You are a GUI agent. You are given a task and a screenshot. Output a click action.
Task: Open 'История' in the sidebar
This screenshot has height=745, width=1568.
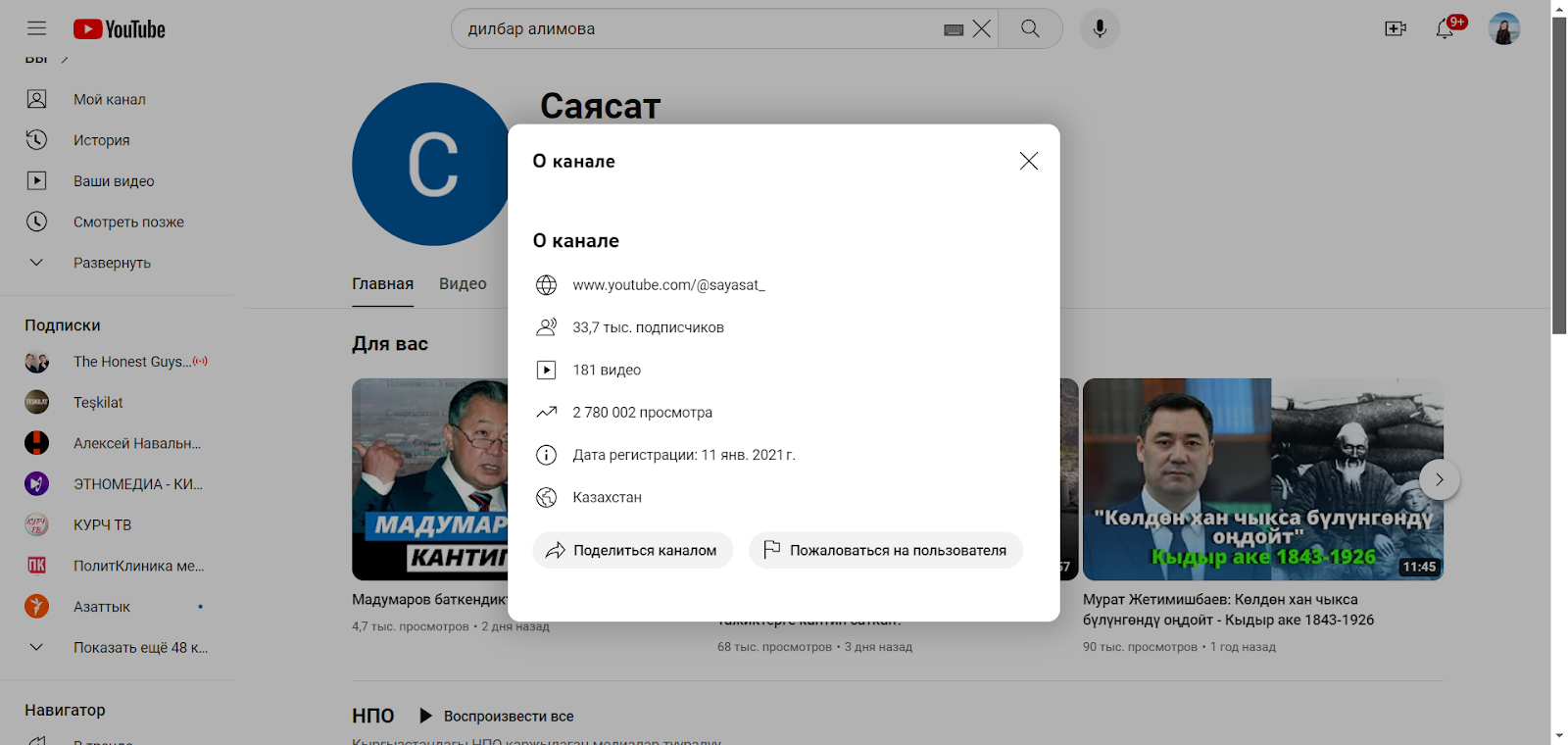tap(102, 140)
